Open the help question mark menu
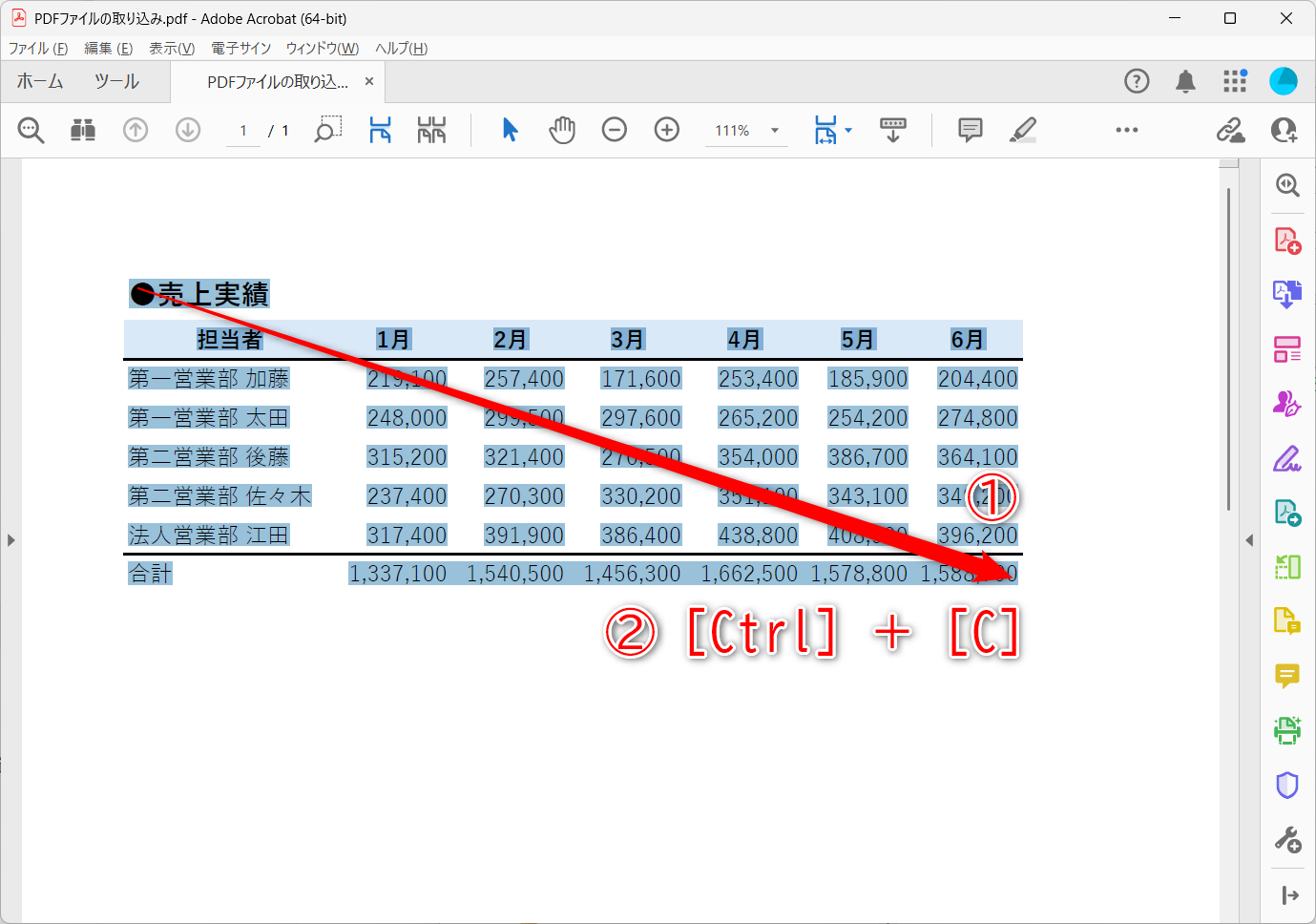Screen dimensions: 1316x924 click(1137, 81)
